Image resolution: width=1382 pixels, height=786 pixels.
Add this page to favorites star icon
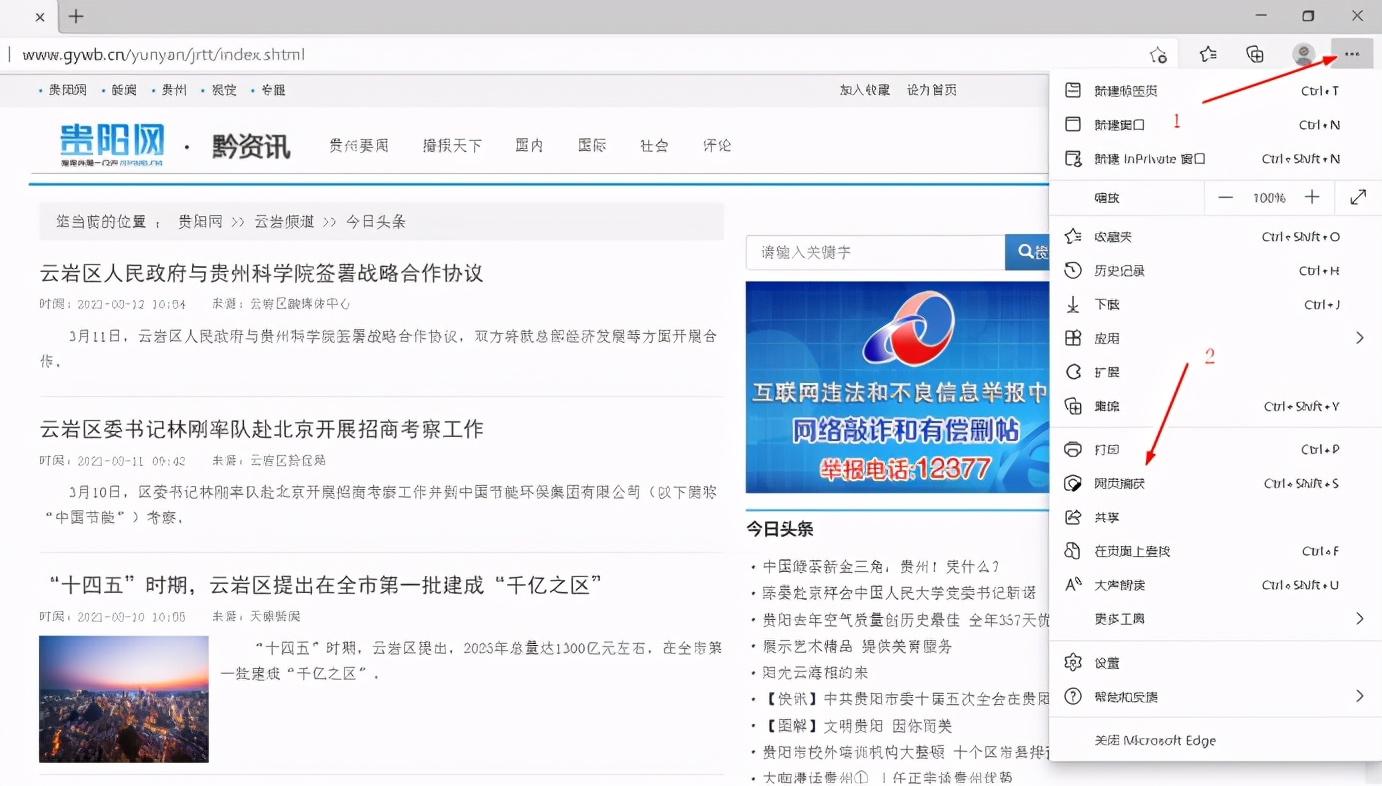click(1158, 54)
